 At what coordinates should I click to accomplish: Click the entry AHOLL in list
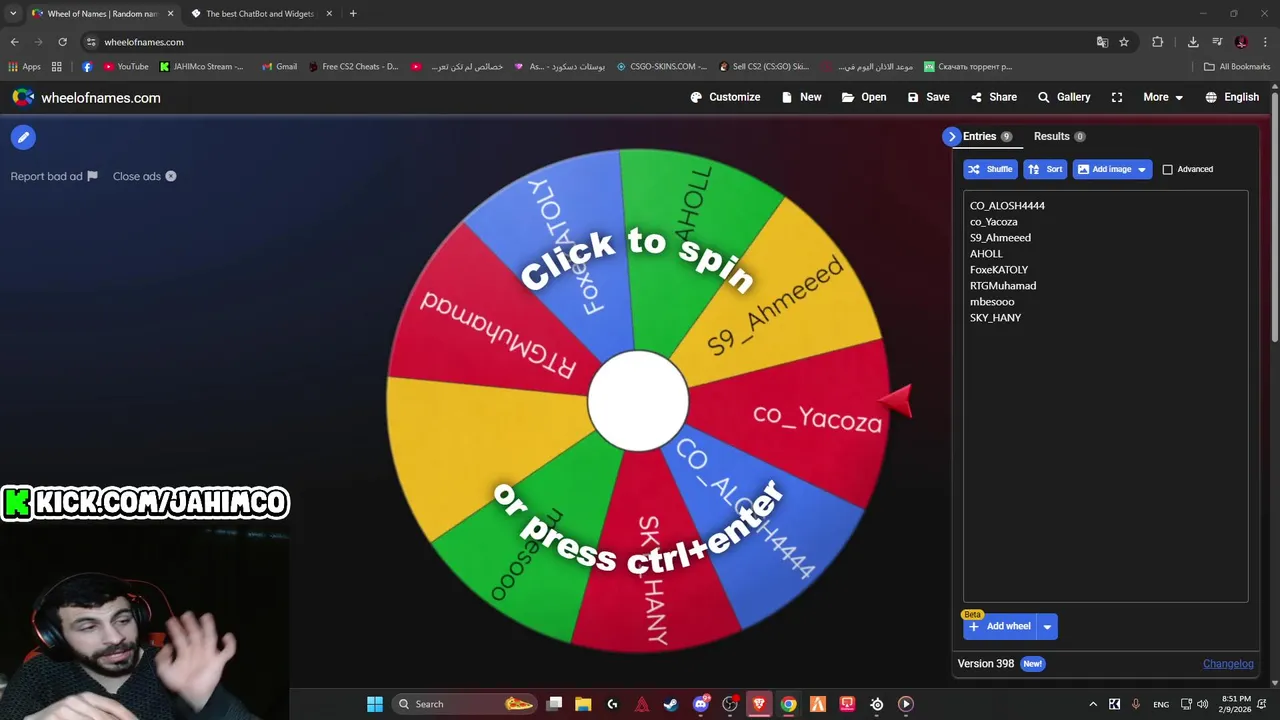pyautogui.click(x=986, y=253)
